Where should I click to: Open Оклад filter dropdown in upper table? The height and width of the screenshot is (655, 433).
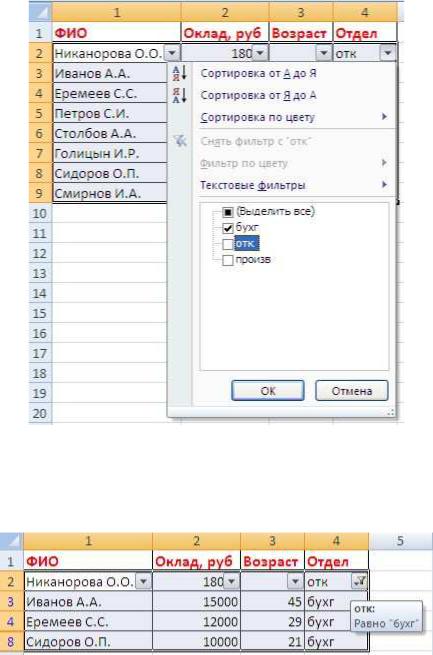(x=260, y=53)
